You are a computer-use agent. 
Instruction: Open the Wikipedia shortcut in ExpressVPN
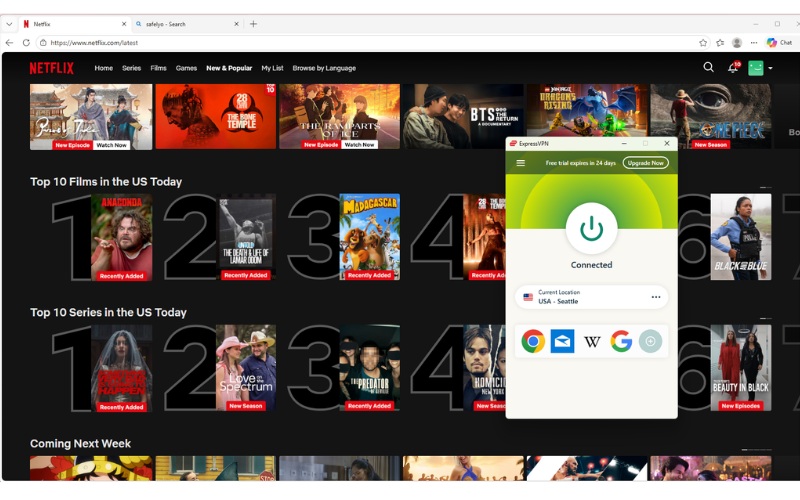592,341
